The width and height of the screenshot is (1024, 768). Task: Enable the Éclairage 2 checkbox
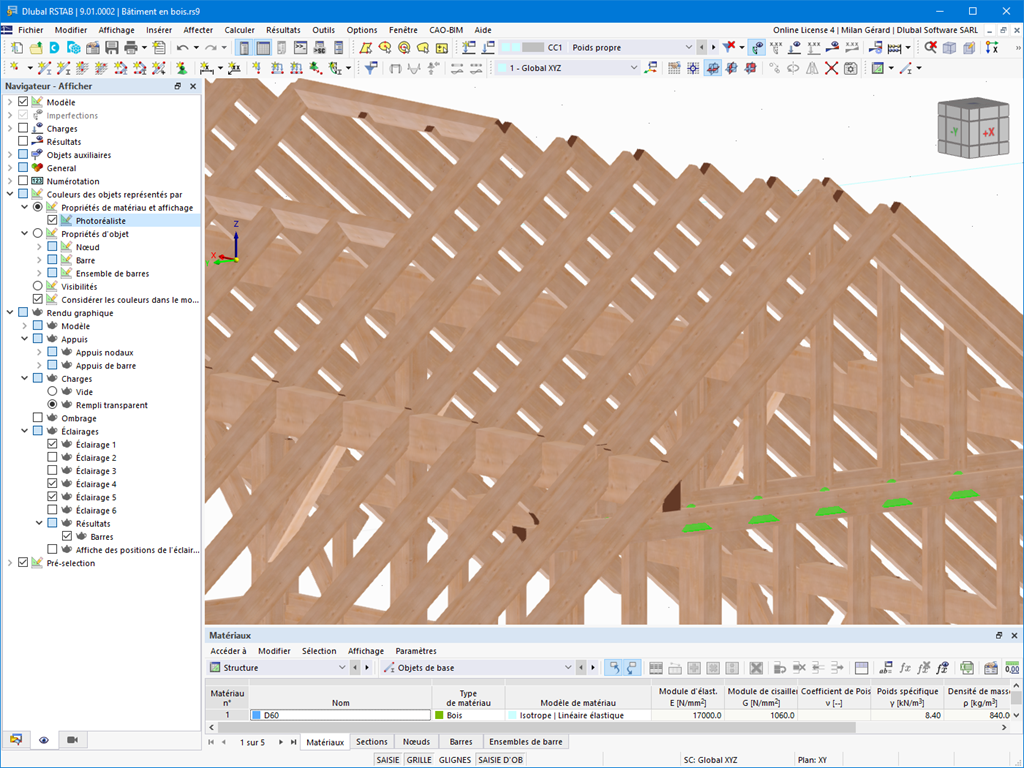click(53, 458)
